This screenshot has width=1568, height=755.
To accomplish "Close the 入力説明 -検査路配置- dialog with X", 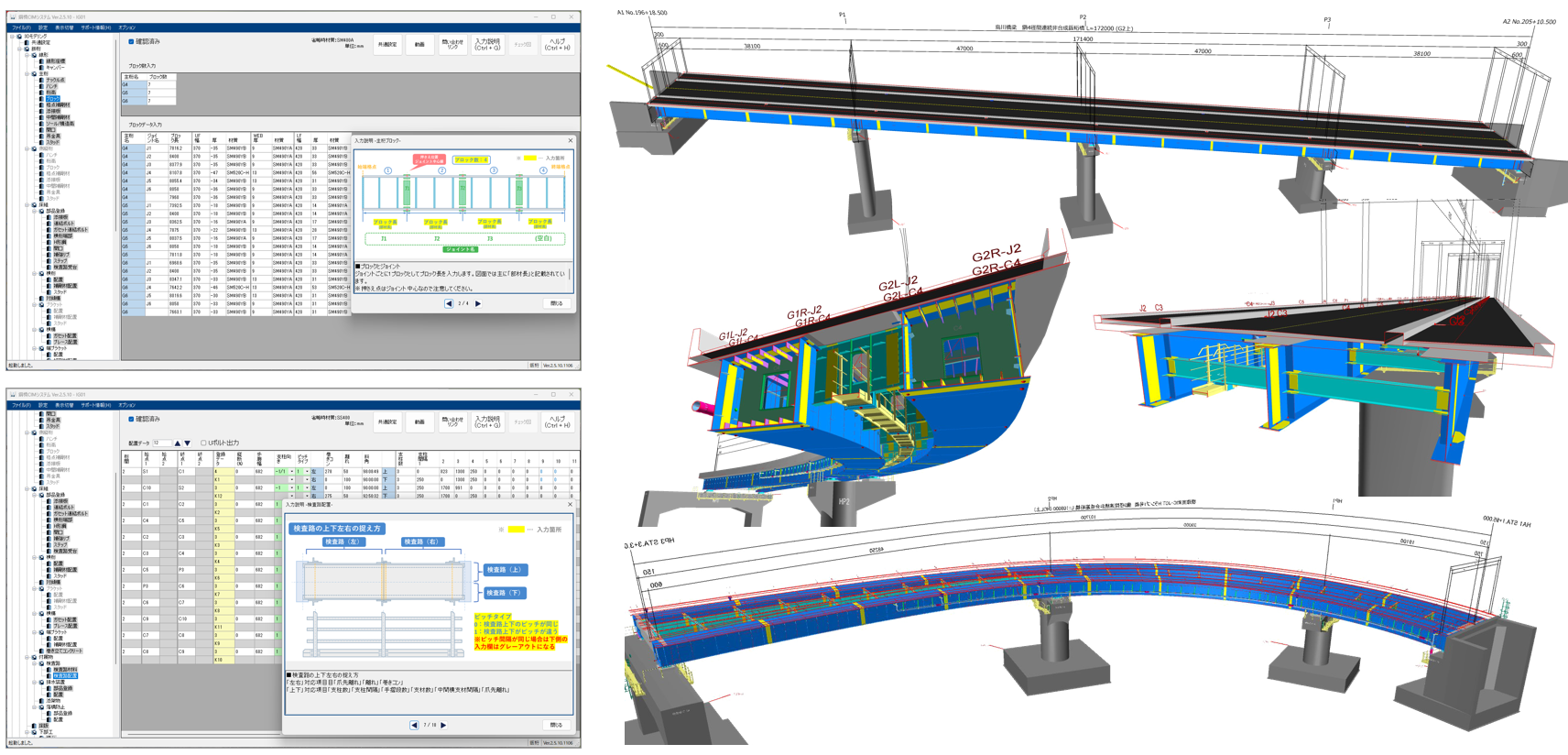I will tap(570, 505).
